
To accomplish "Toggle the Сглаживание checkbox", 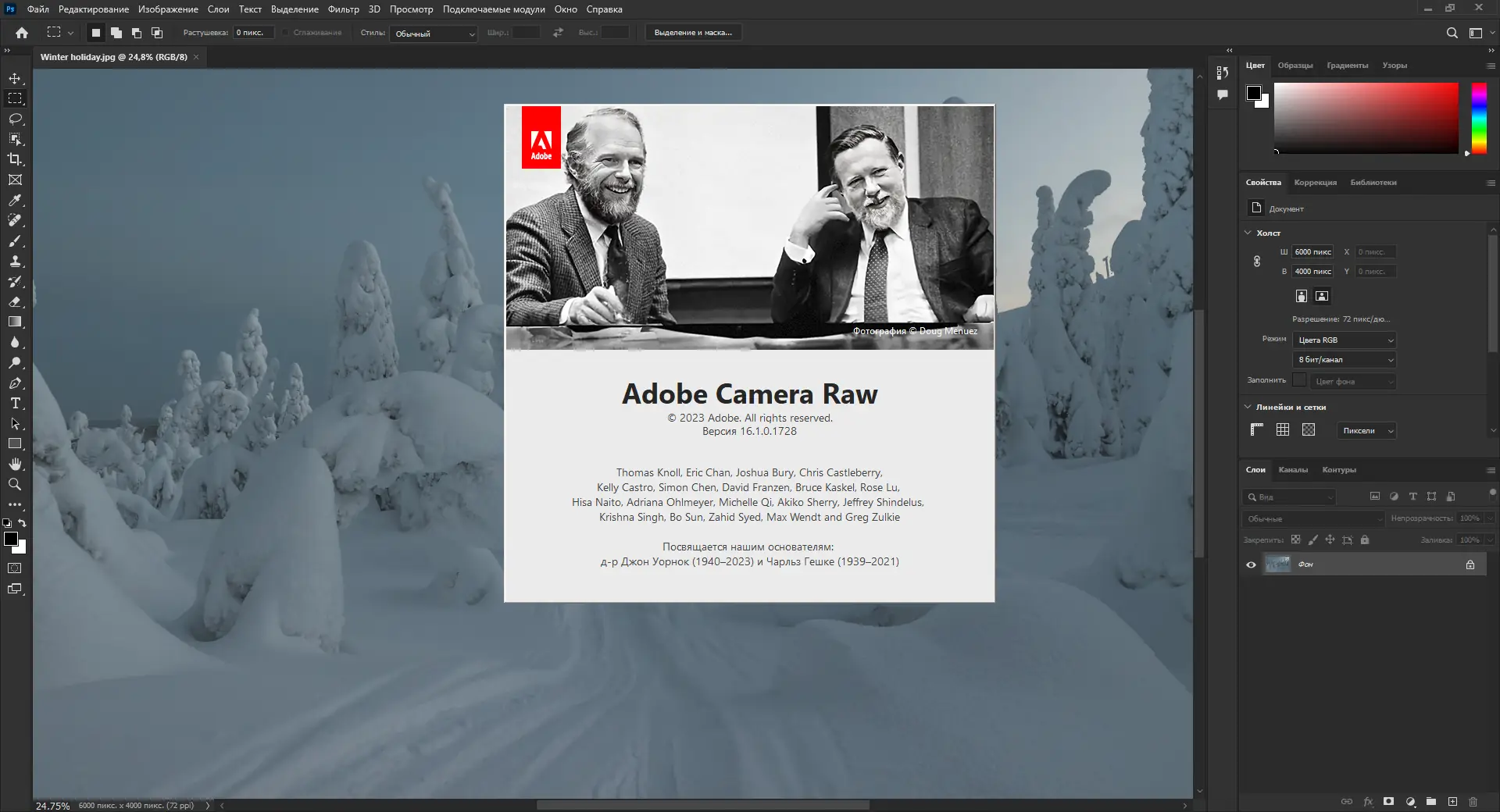I will [286, 33].
